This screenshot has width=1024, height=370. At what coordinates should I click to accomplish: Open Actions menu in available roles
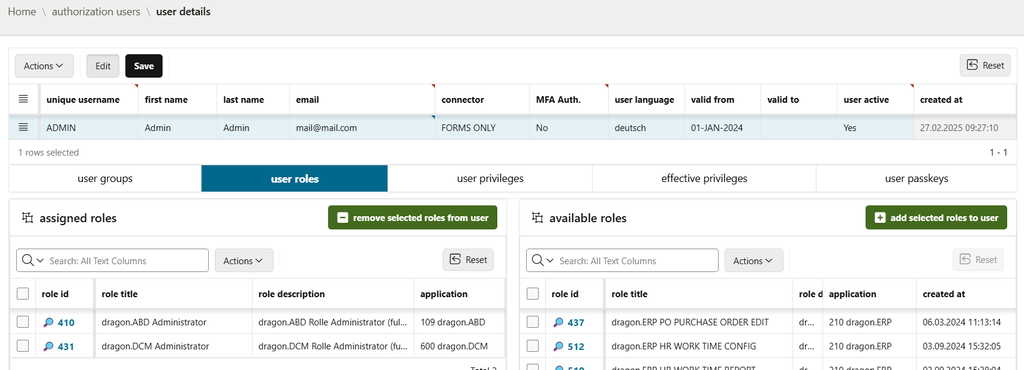pyautogui.click(x=754, y=260)
